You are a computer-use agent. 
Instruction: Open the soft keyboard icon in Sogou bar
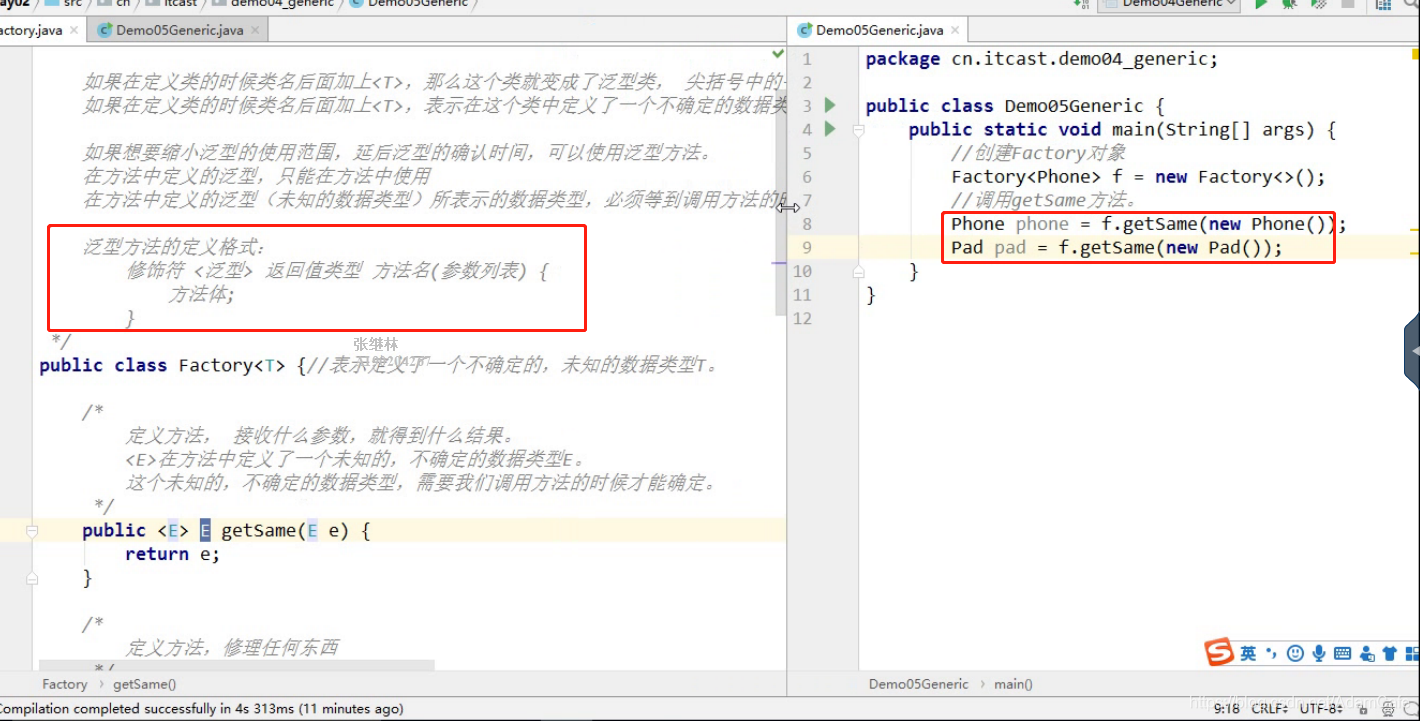1343,653
